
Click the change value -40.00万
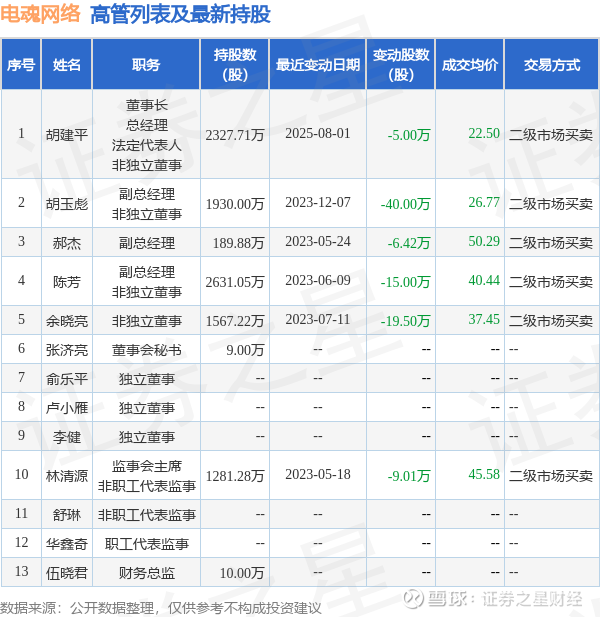tap(405, 204)
